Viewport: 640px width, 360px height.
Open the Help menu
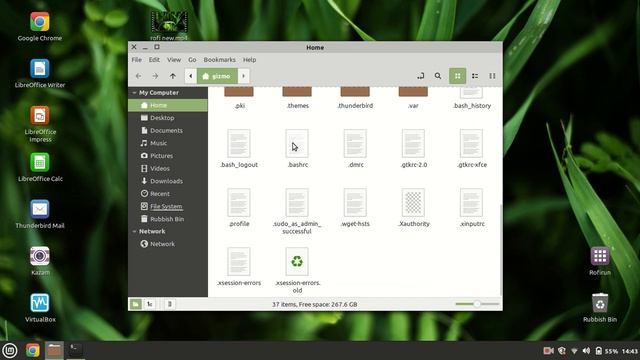(249, 60)
